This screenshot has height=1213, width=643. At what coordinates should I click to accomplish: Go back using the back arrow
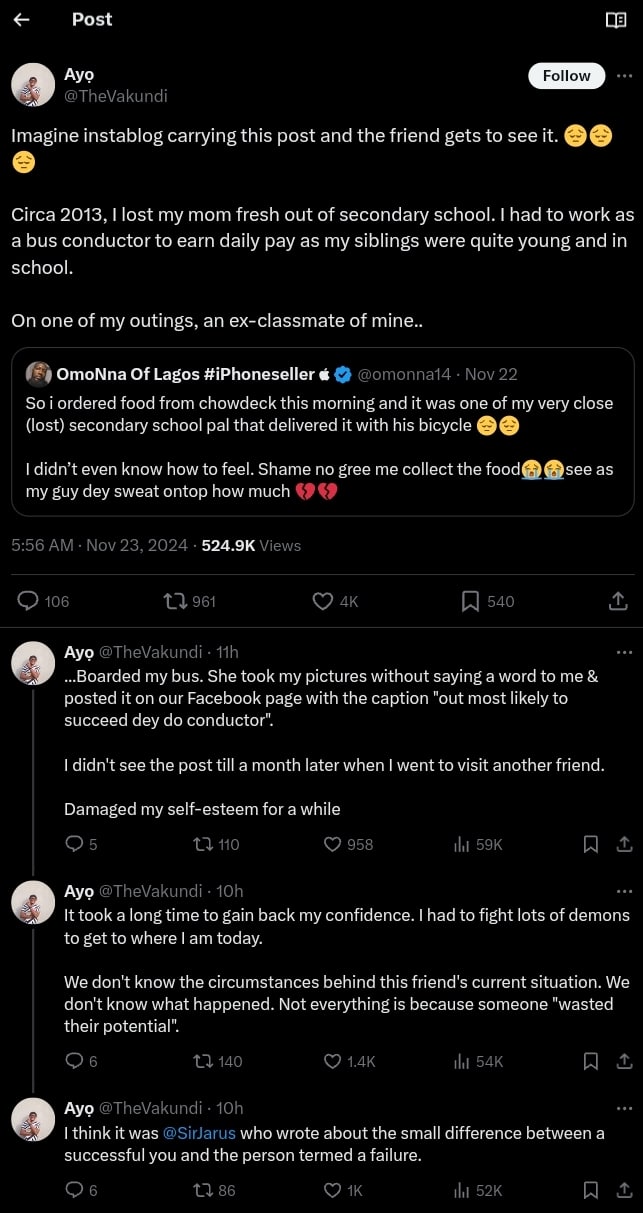coord(21,20)
